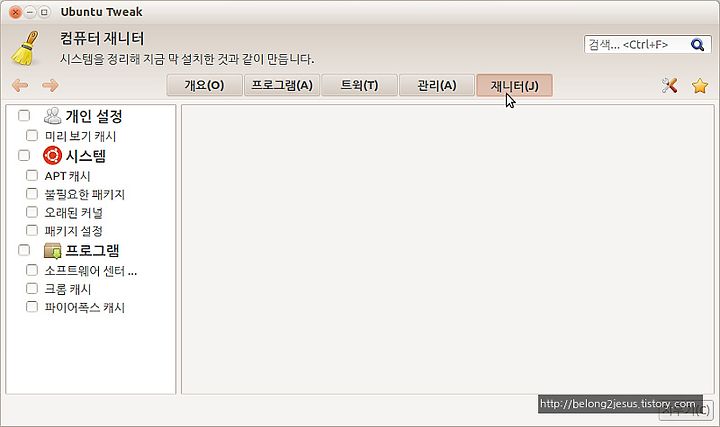The width and height of the screenshot is (720, 427).
Task: Open the preferences wrench and screwdriver icon
Action: [x=669, y=85]
